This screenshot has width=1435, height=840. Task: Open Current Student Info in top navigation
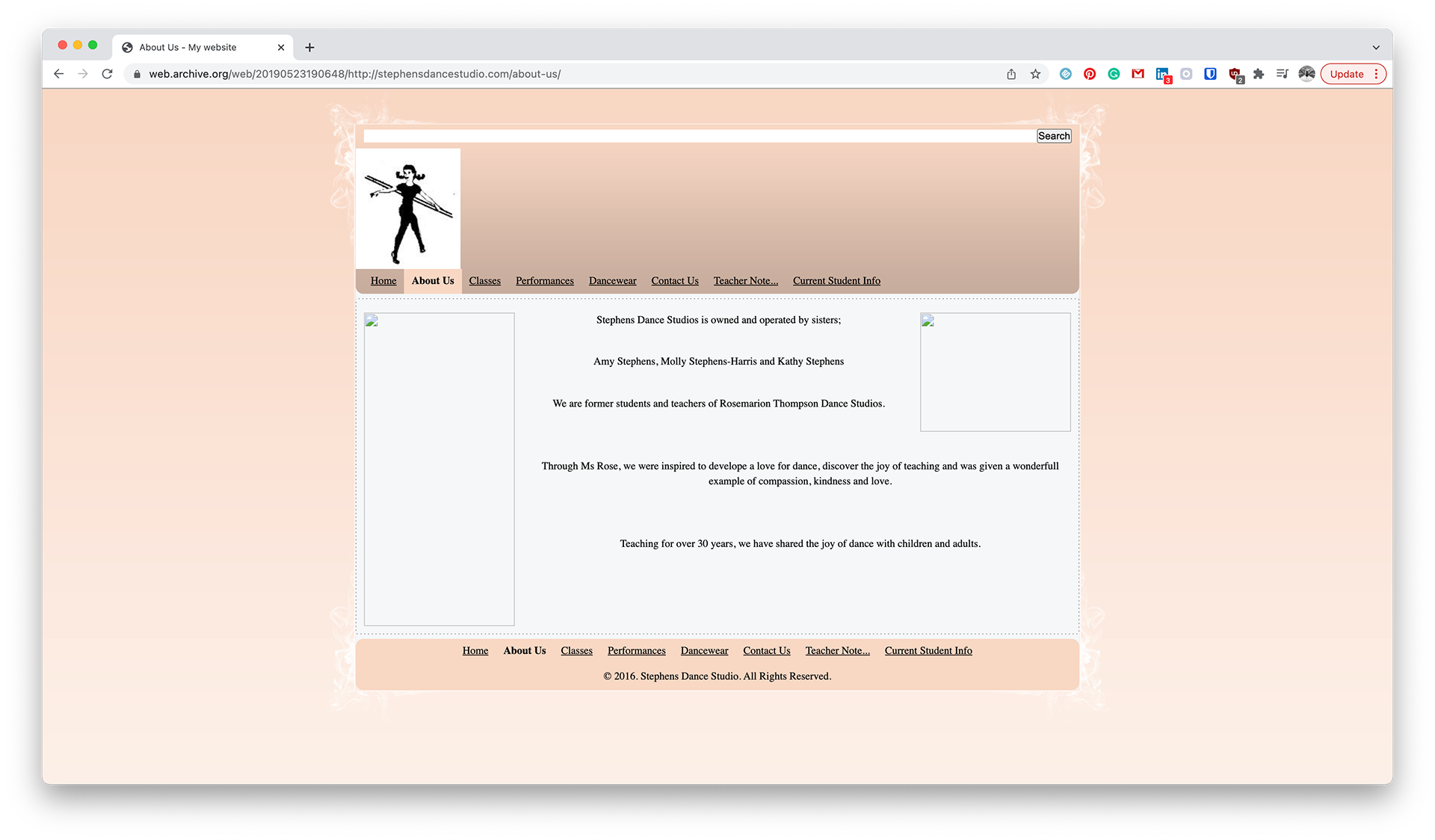[x=836, y=281]
